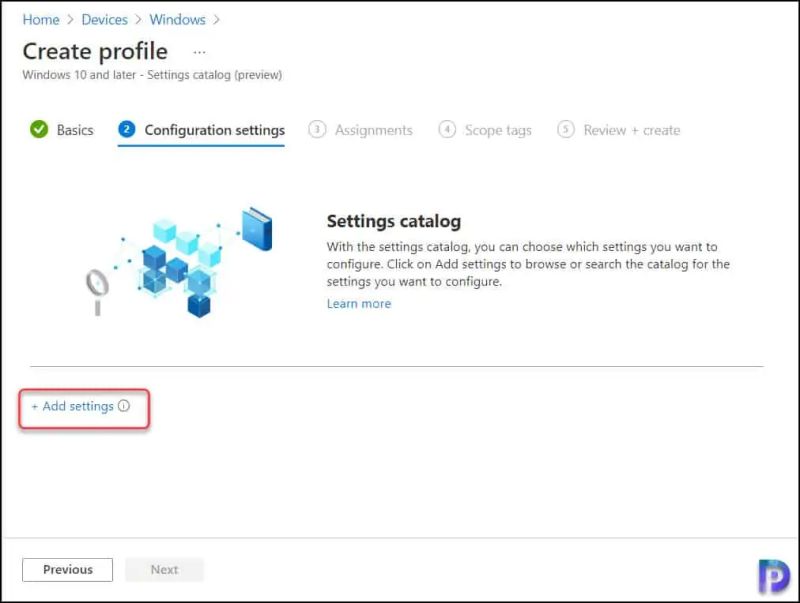Image resolution: width=800 pixels, height=603 pixels.
Task: Select the Configuration settings step
Action: pyautogui.click(x=214, y=129)
